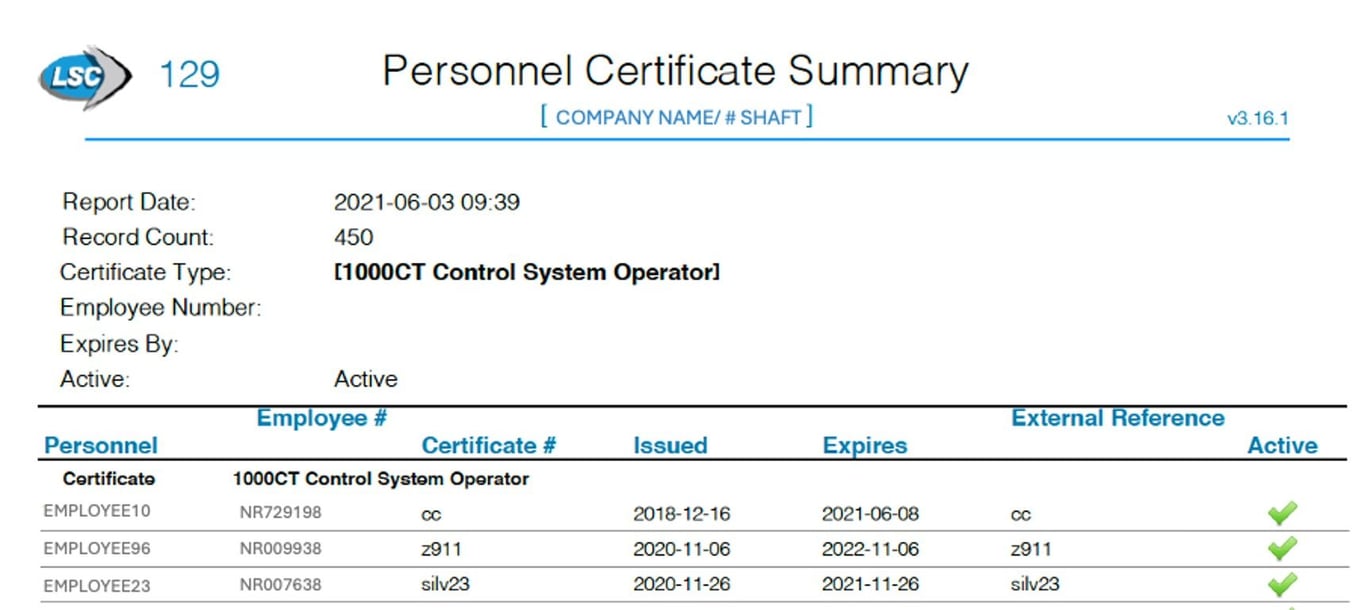
Task: Click the 1000CT Control System Operator group row
Action: coord(380,479)
